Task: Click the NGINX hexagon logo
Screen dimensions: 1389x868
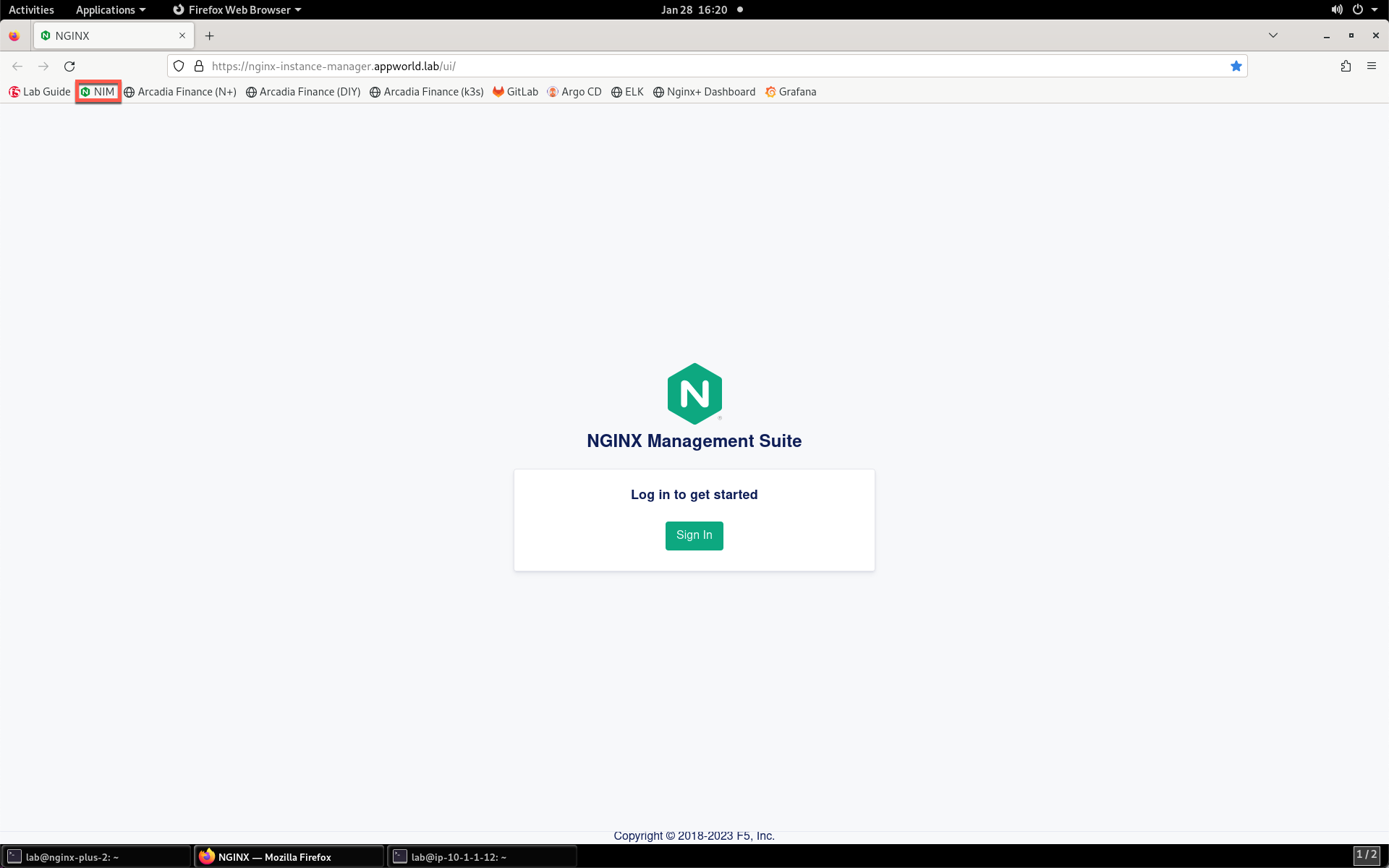Action: pyautogui.click(x=694, y=393)
